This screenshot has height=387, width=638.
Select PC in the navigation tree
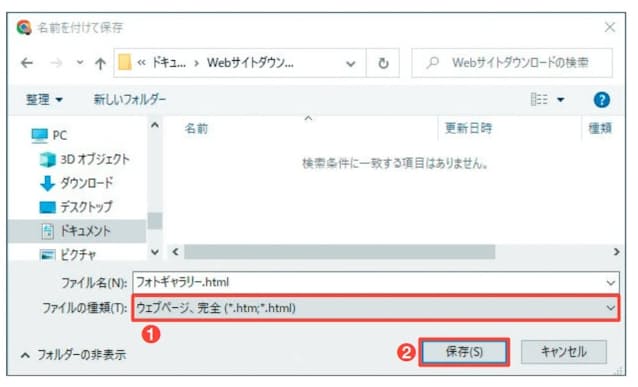[59, 135]
